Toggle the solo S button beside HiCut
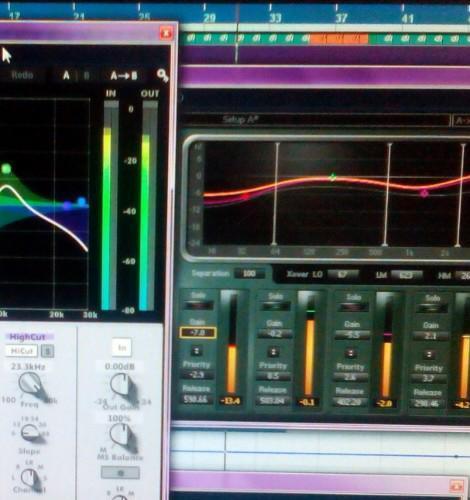This screenshot has height=500, width=470. (48, 351)
